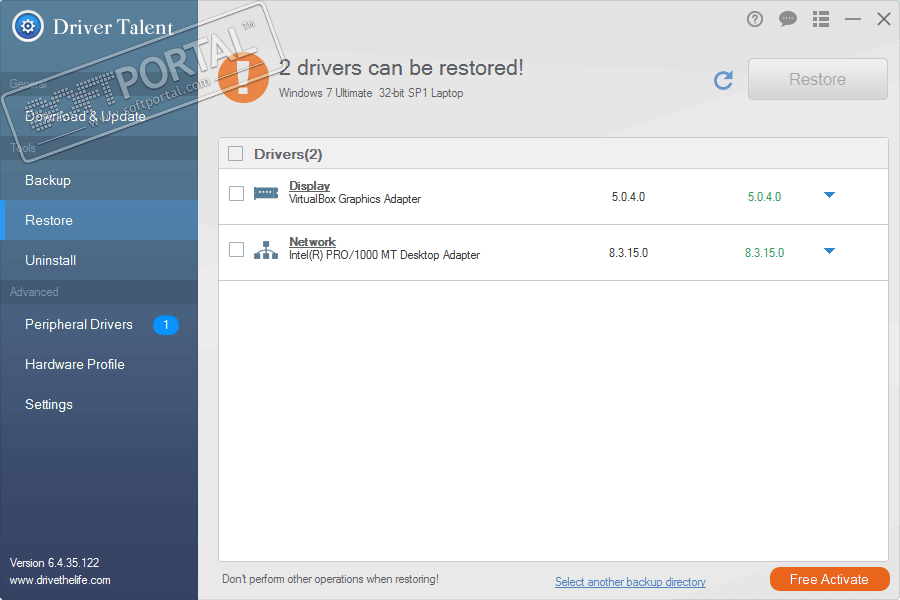Open www.drivethelife.com link

(60, 580)
